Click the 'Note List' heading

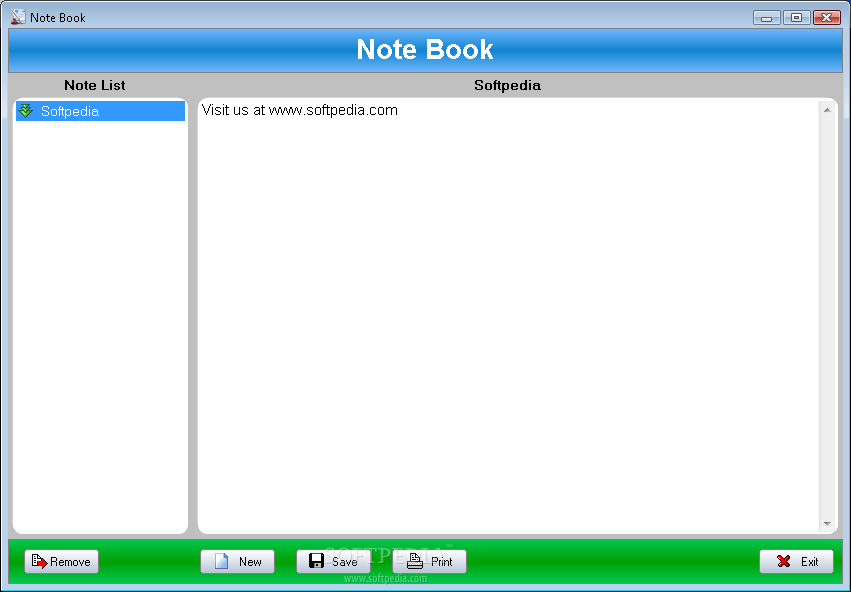pos(94,85)
